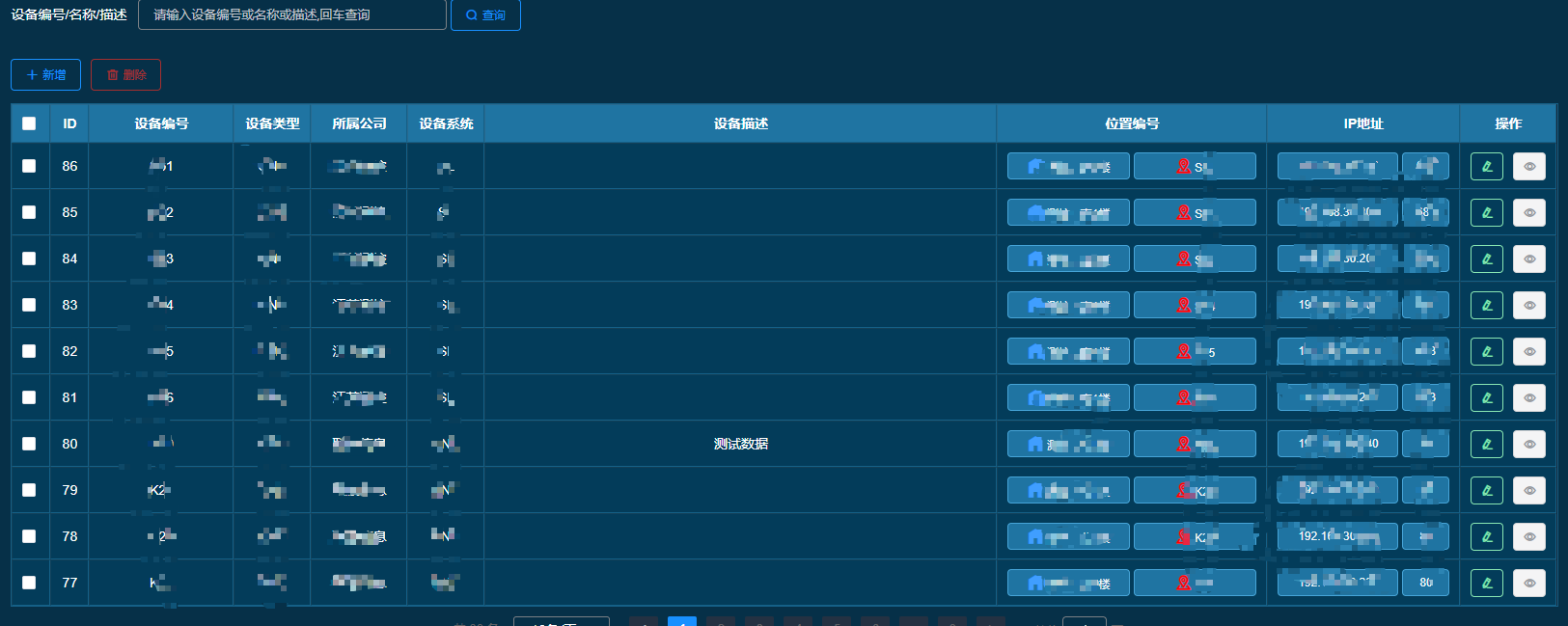Click the port tag 80 in row 77
This screenshot has width=1568, height=626.
click(1426, 583)
